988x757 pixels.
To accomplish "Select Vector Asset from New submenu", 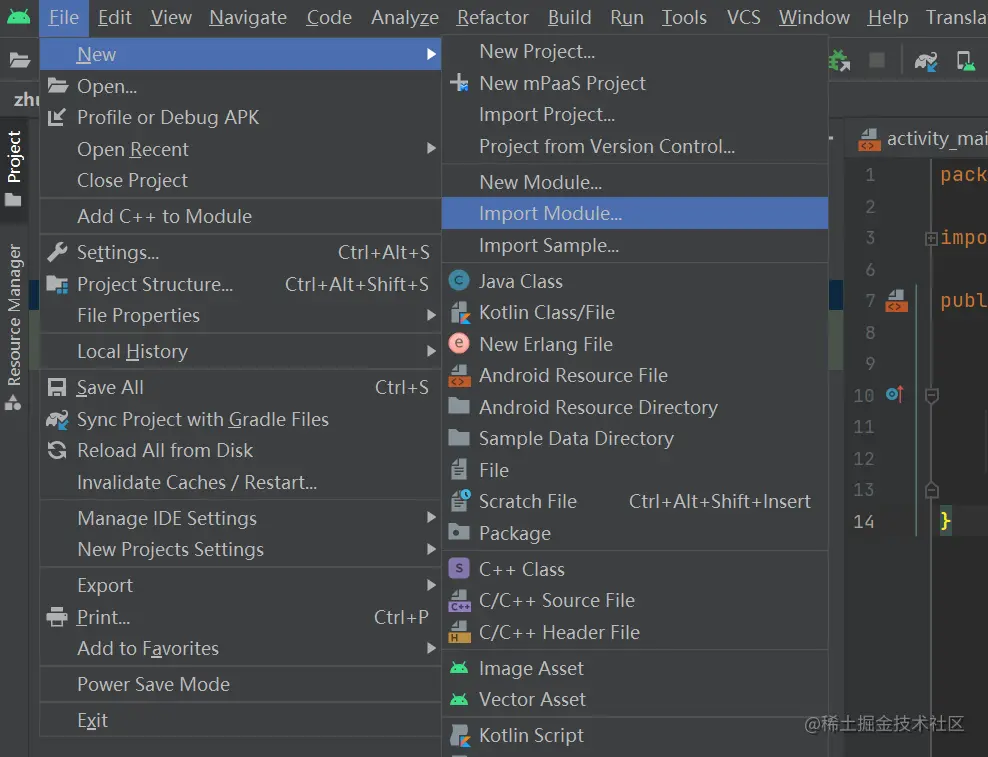I will pos(532,699).
